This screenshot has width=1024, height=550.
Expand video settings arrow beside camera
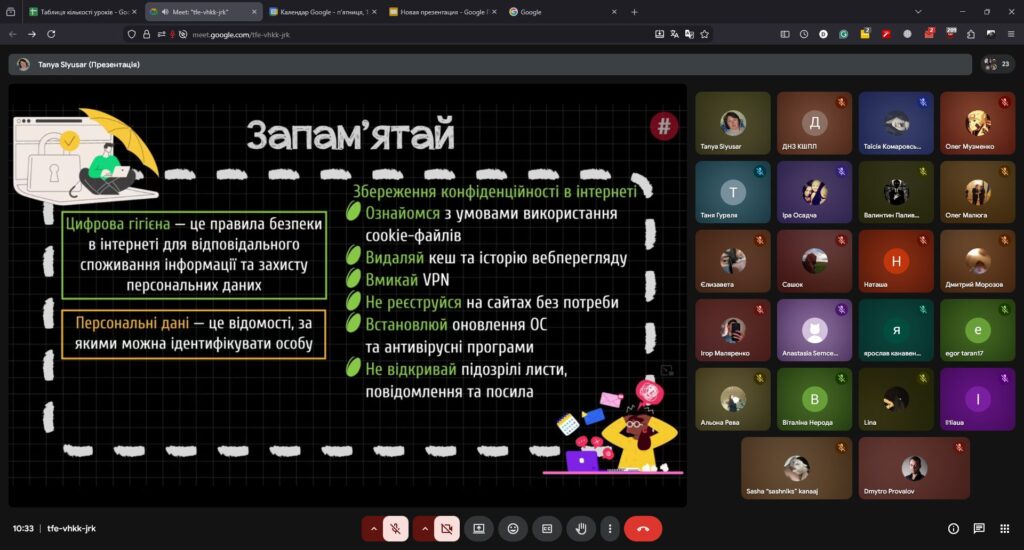[x=424, y=528]
